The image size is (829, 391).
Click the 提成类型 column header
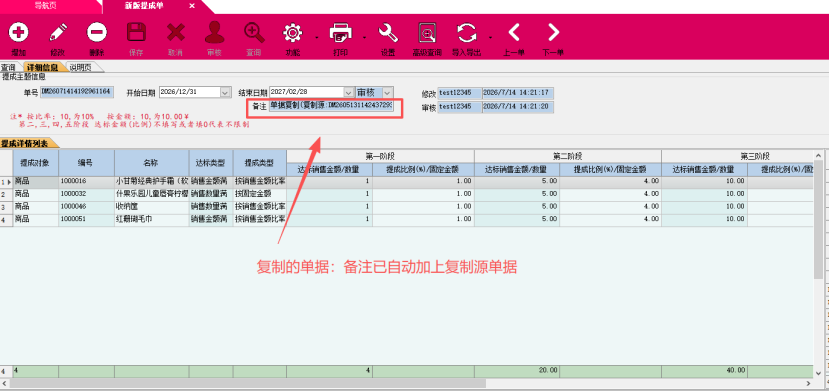tap(260, 163)
